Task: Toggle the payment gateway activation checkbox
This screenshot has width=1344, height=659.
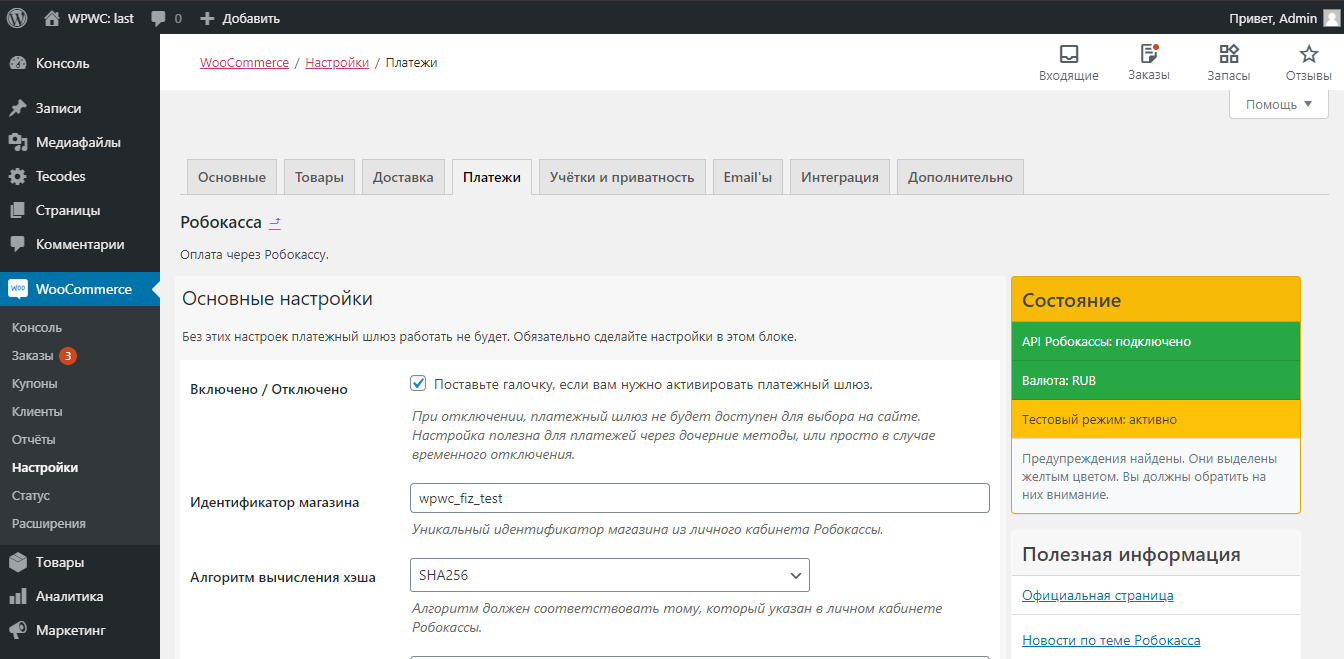Action: click(418, 383)
